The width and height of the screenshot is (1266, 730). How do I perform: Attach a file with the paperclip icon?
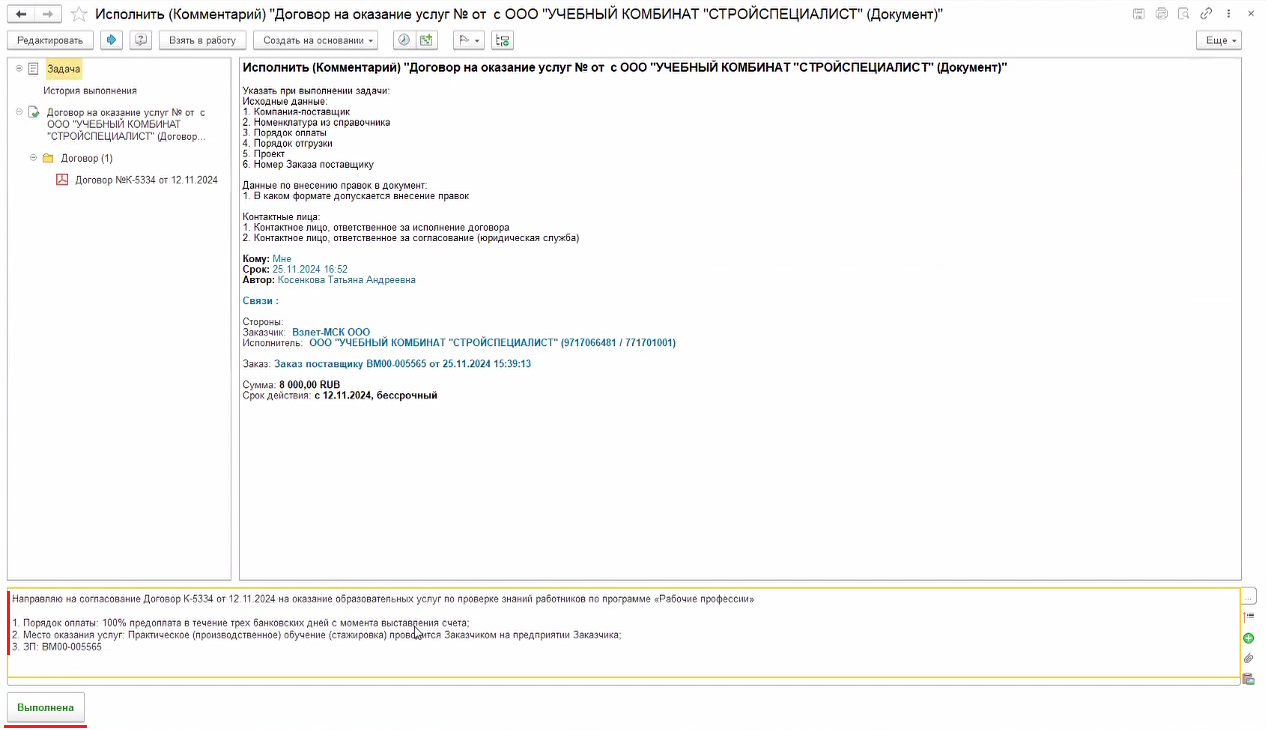click(1248, 659)
